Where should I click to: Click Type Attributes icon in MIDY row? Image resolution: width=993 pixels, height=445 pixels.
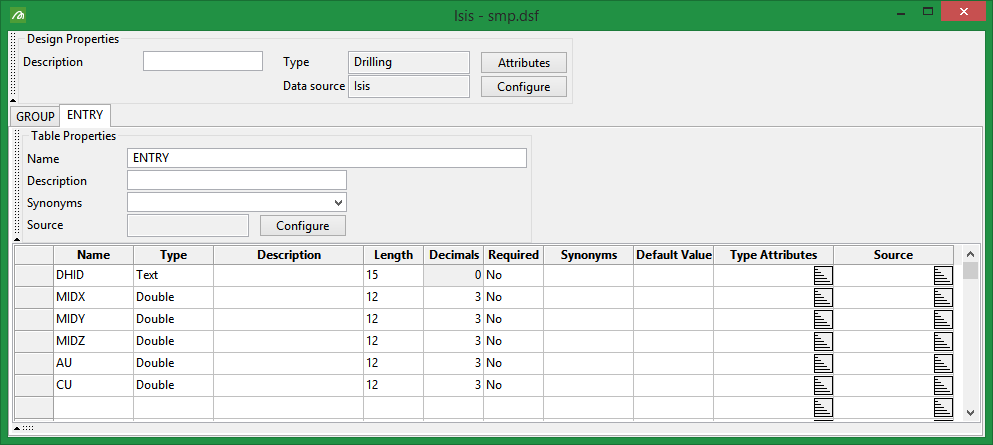pos(823,319)
